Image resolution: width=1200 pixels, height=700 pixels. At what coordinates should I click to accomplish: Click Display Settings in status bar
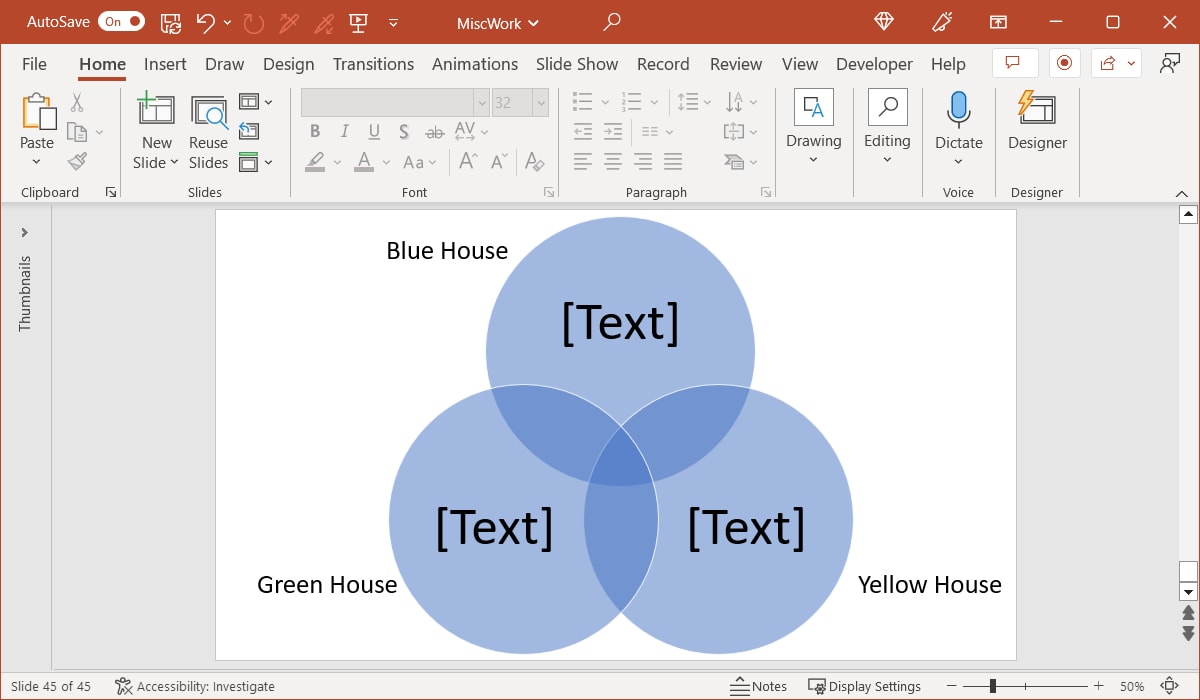tap(865, 686)
